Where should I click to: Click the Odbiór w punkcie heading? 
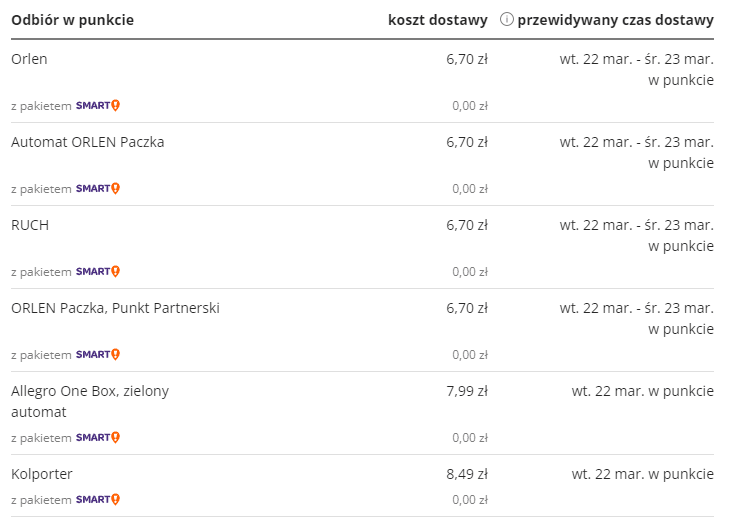pyautogui.click(x=73, y=20)
